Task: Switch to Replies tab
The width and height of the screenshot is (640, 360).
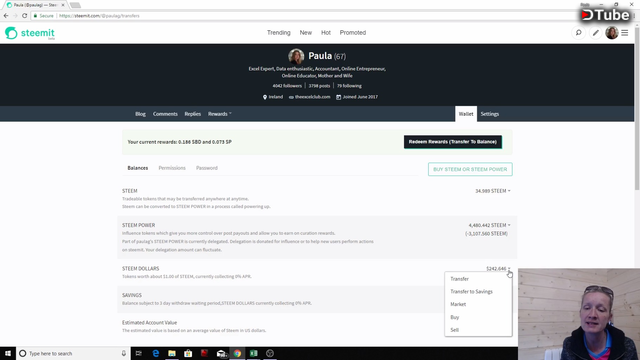Action: coord(193,114)
